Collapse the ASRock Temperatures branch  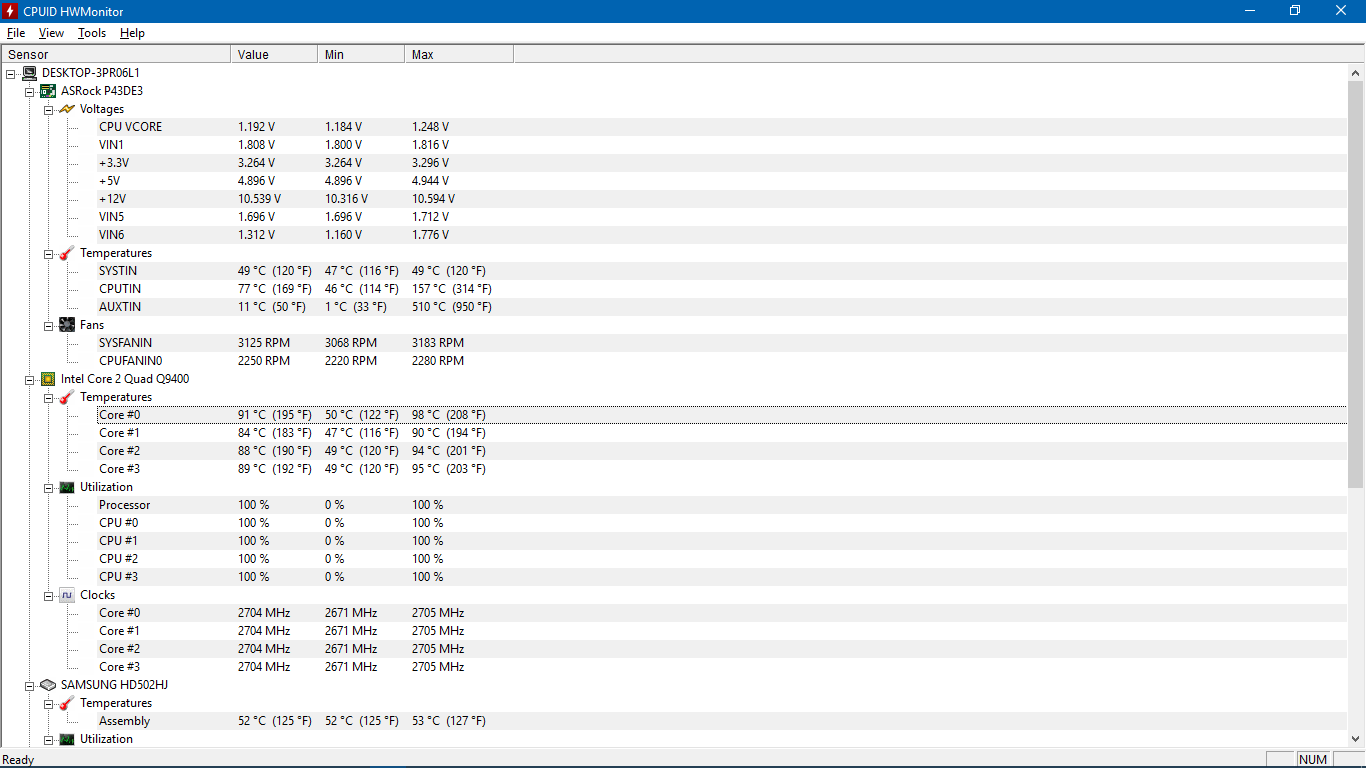click(49, 253)
